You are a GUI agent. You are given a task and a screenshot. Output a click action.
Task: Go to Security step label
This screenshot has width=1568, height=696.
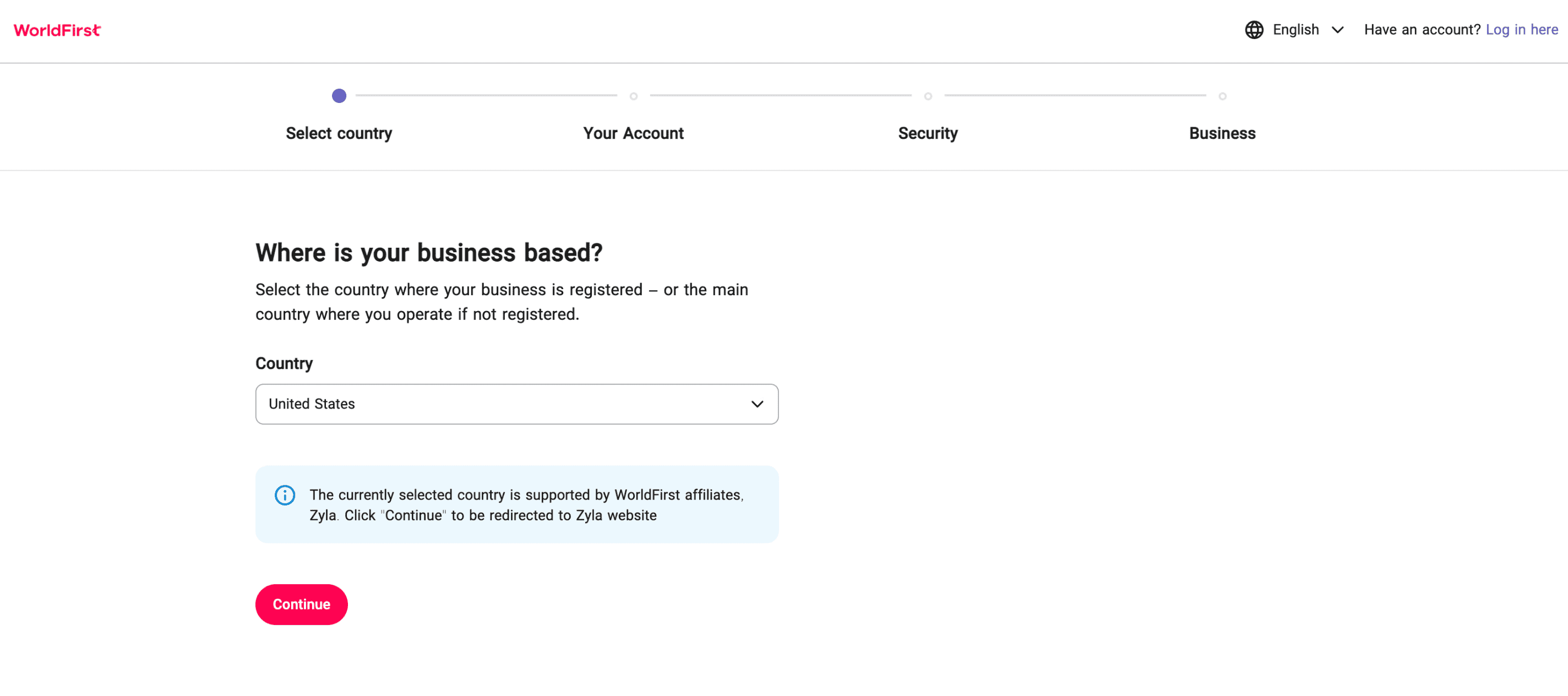(x=927, y=133)
